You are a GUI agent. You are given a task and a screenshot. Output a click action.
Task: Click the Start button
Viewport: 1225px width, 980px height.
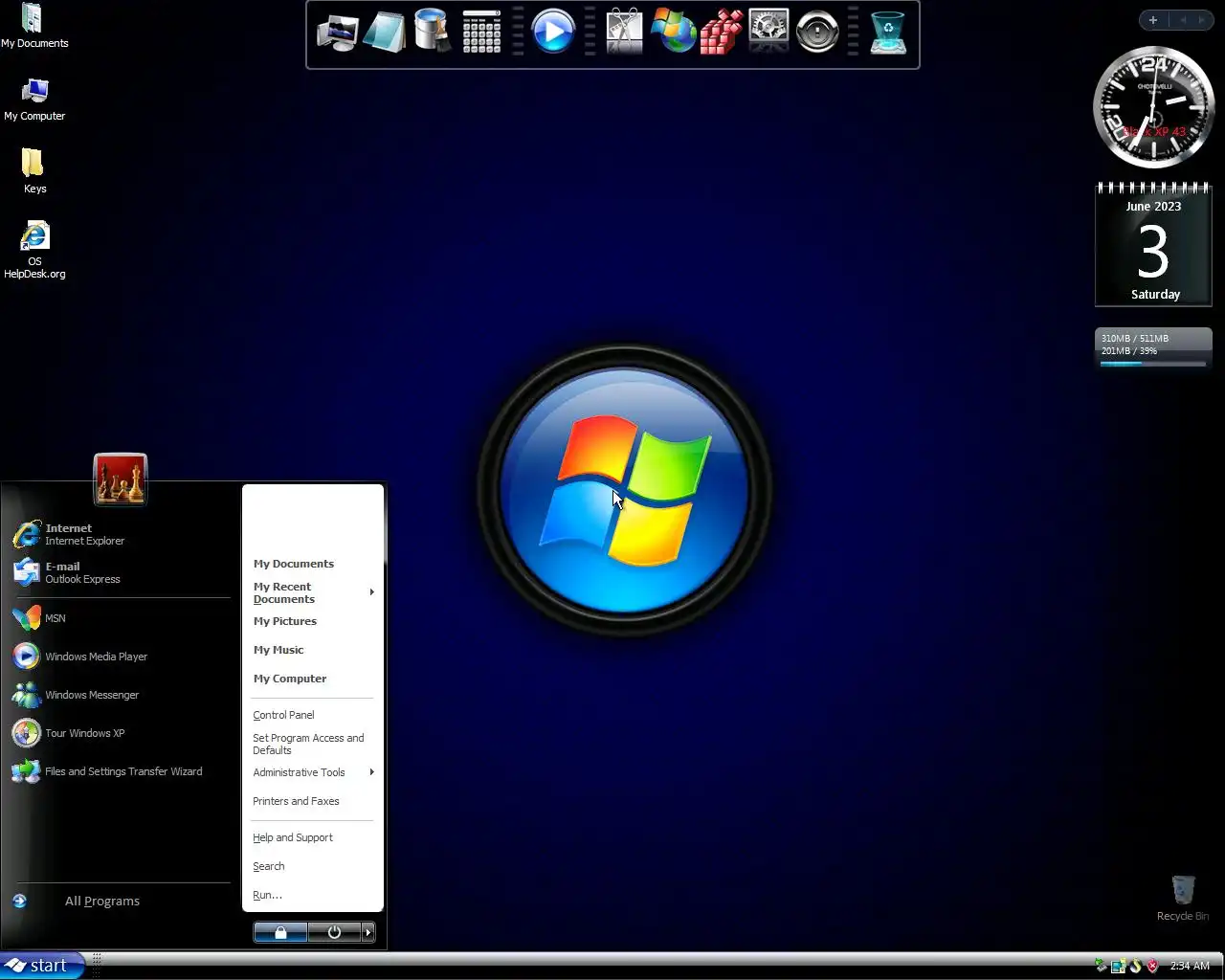42,966
